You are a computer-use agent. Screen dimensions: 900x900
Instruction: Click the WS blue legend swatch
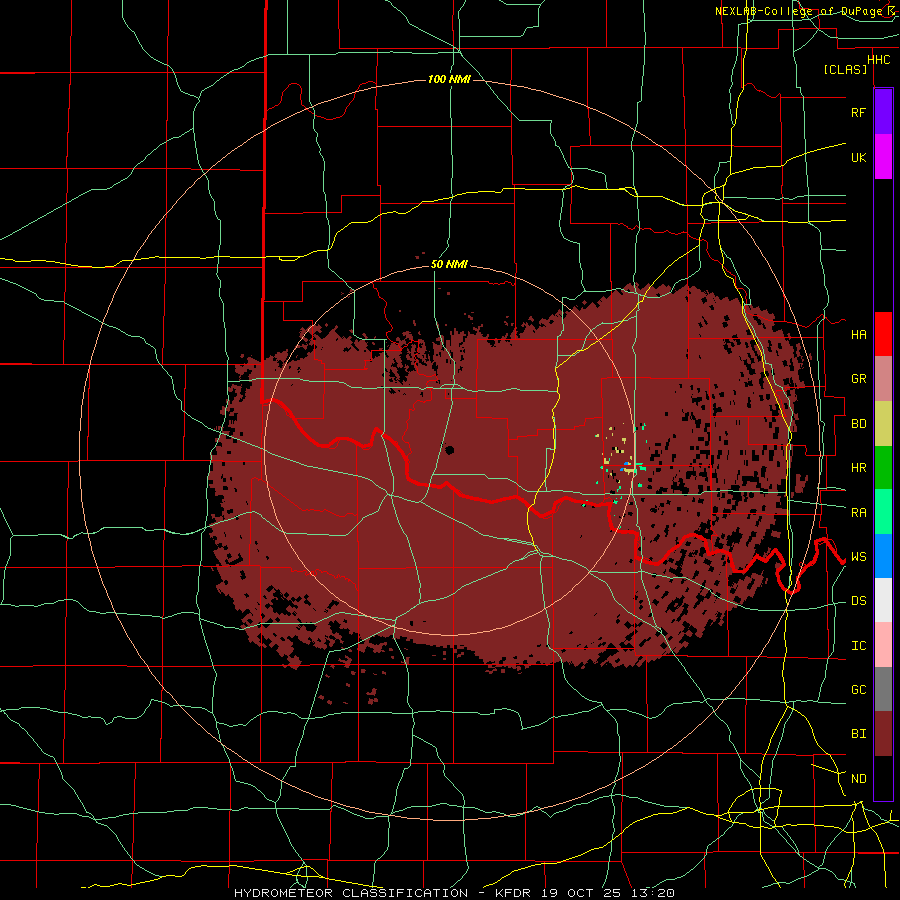pyautogui.click(x=883, y=556)
